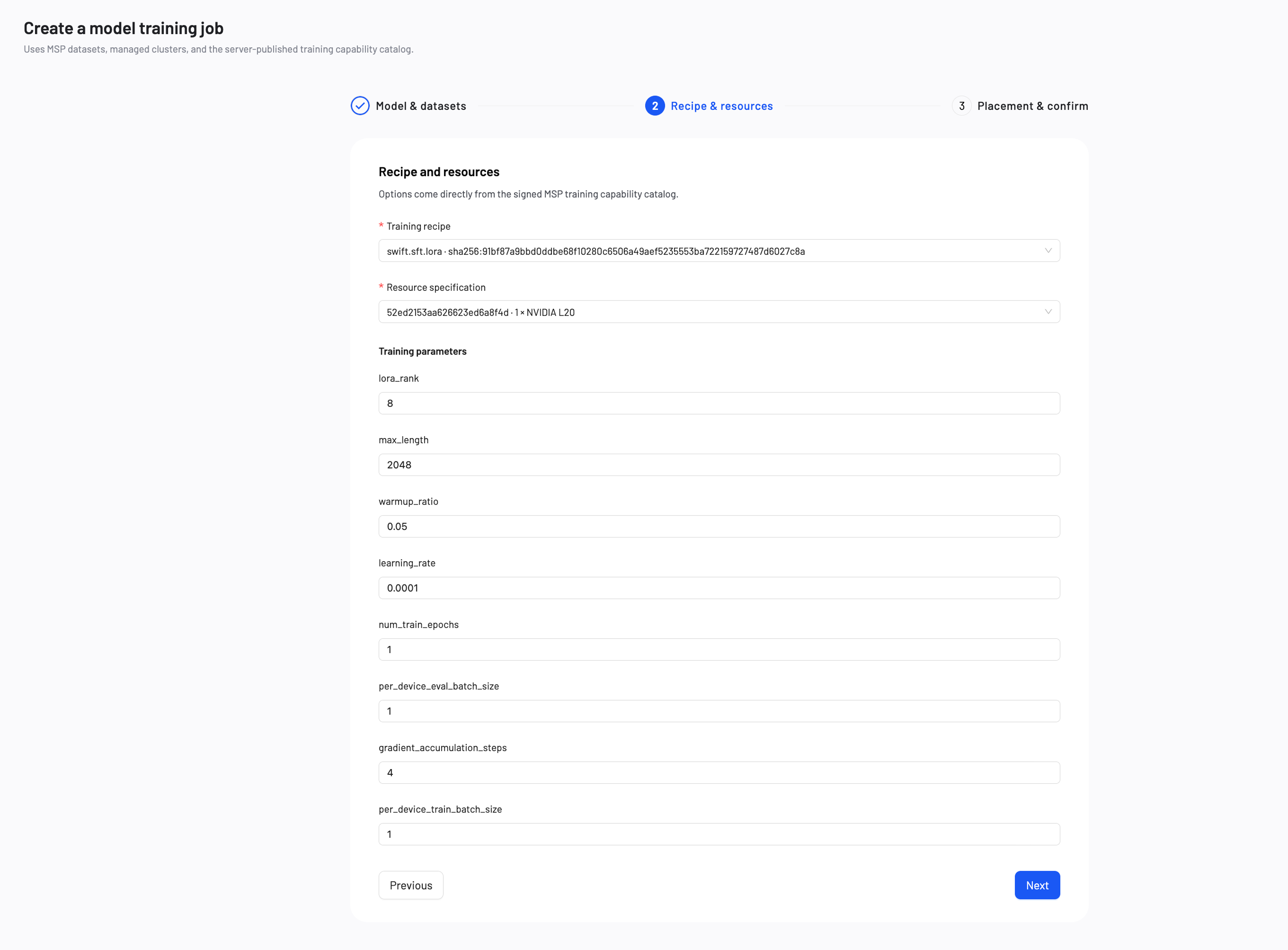Click the 'Options come directly from the signed MSP' description

tap(528, 194)
